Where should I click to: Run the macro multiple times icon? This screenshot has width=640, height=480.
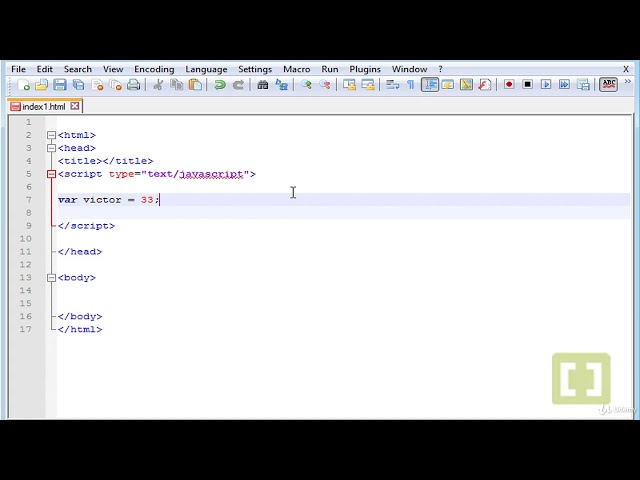[564, 84]
